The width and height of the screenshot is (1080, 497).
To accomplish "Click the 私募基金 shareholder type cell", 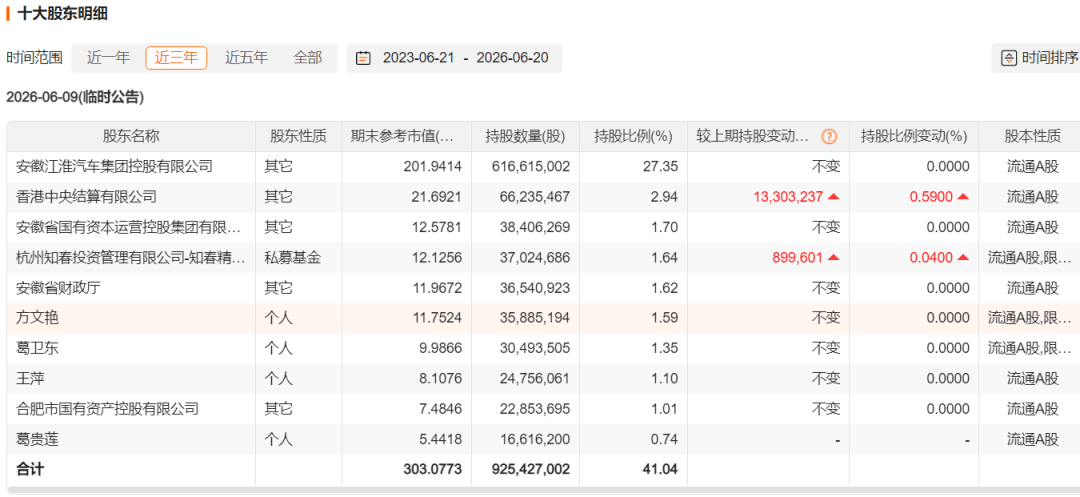I will coord(292,257).
